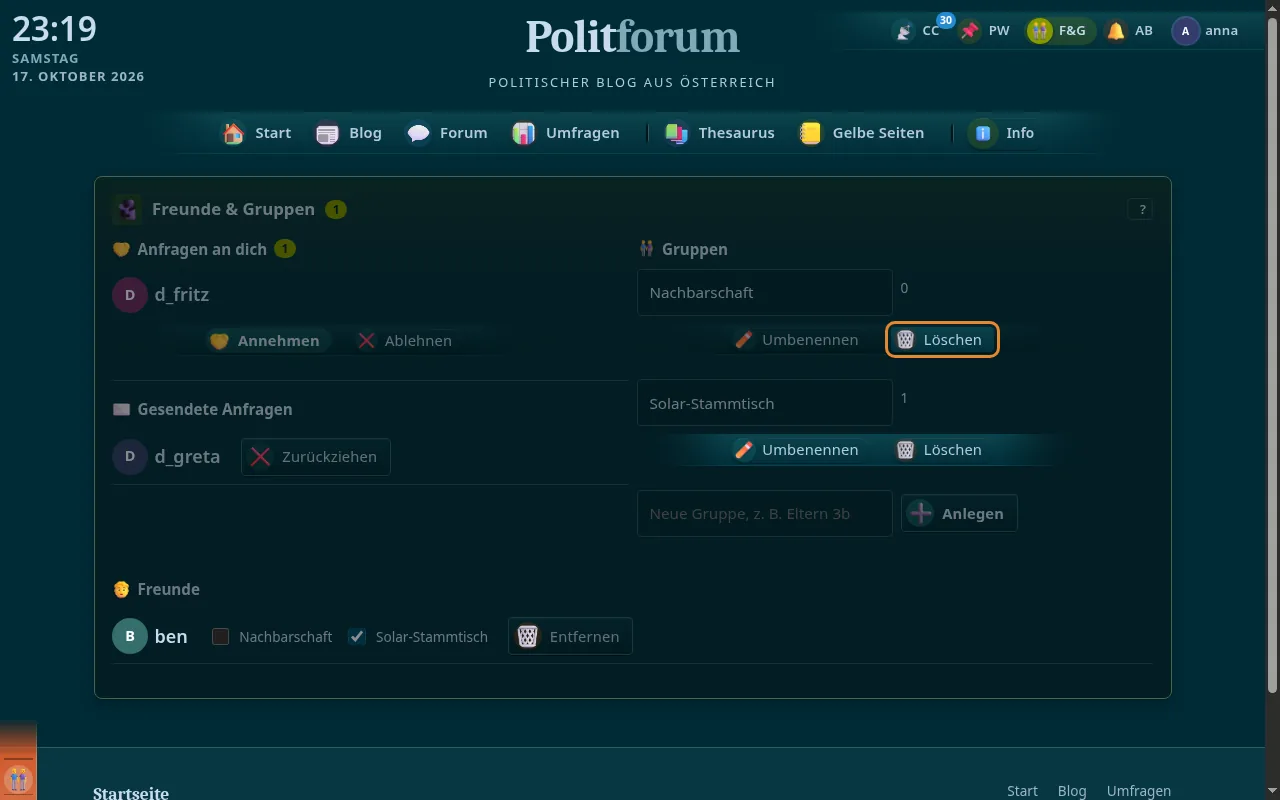
Task: Decline d_fritz request with Ablehnen
Action: [404, 341]
